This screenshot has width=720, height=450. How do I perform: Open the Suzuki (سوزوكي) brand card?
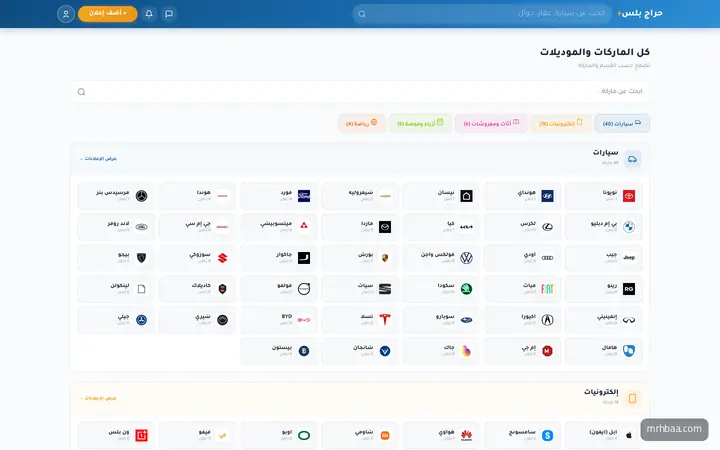coord(197,258)
